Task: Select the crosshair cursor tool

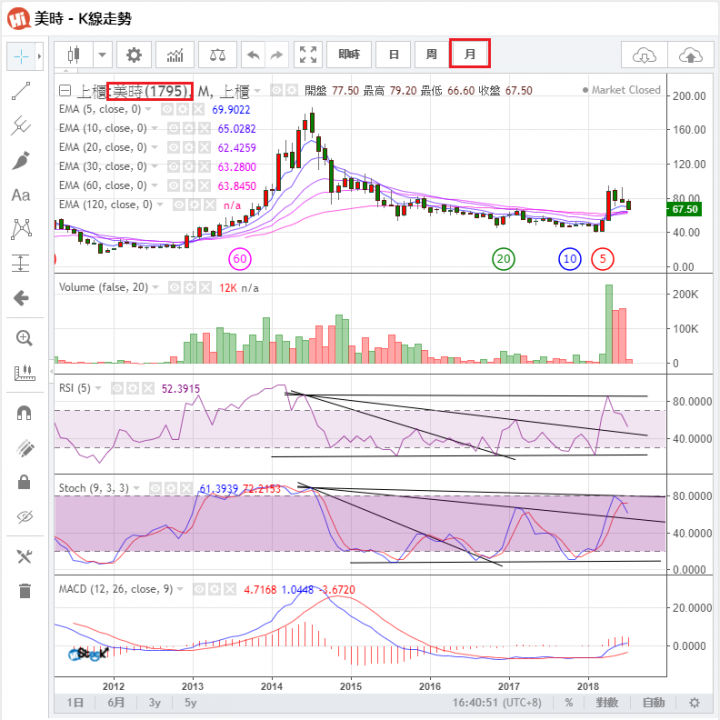Action: point(21,56)
